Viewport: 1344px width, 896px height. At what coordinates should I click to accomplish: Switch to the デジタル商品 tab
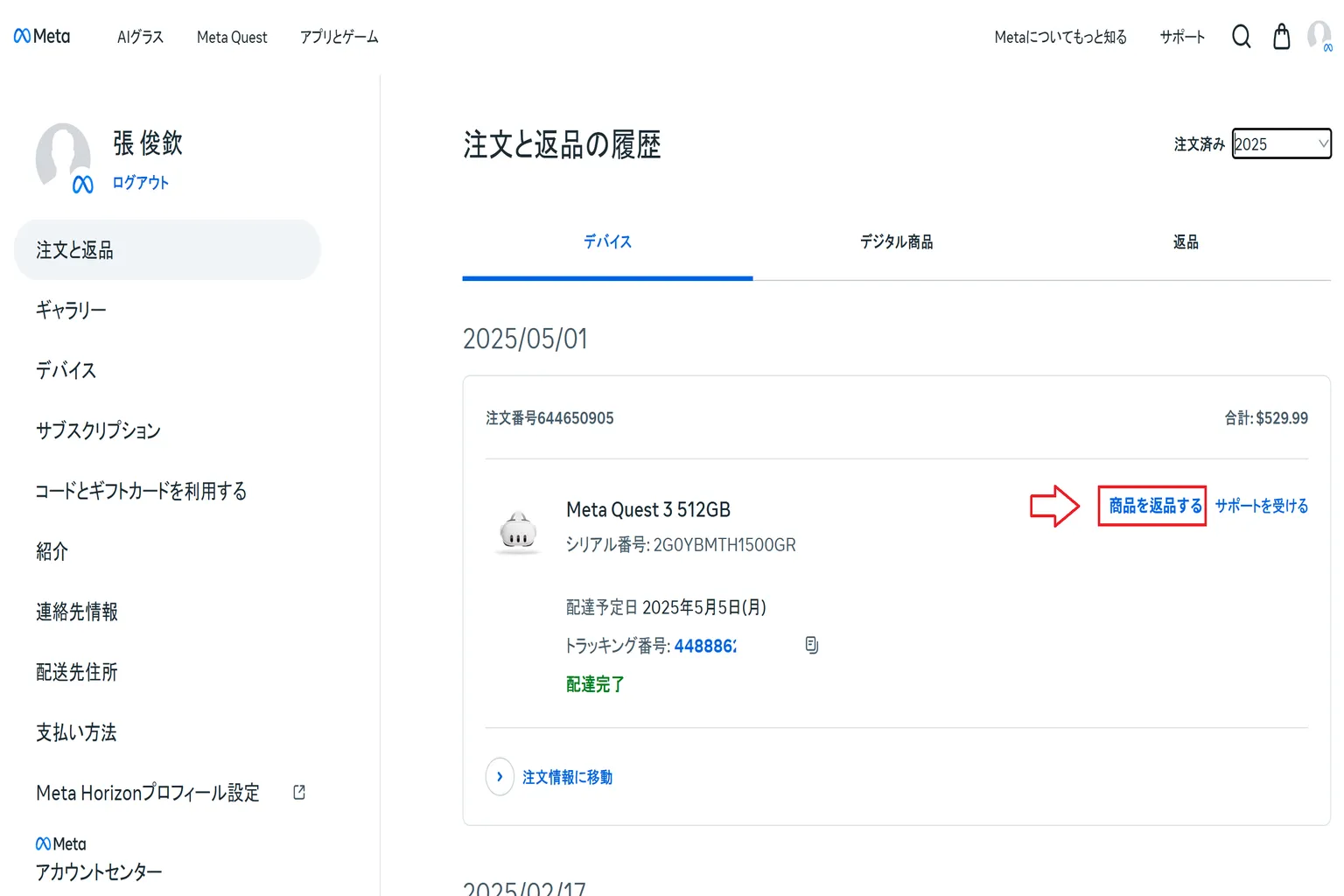coord(897,242)
